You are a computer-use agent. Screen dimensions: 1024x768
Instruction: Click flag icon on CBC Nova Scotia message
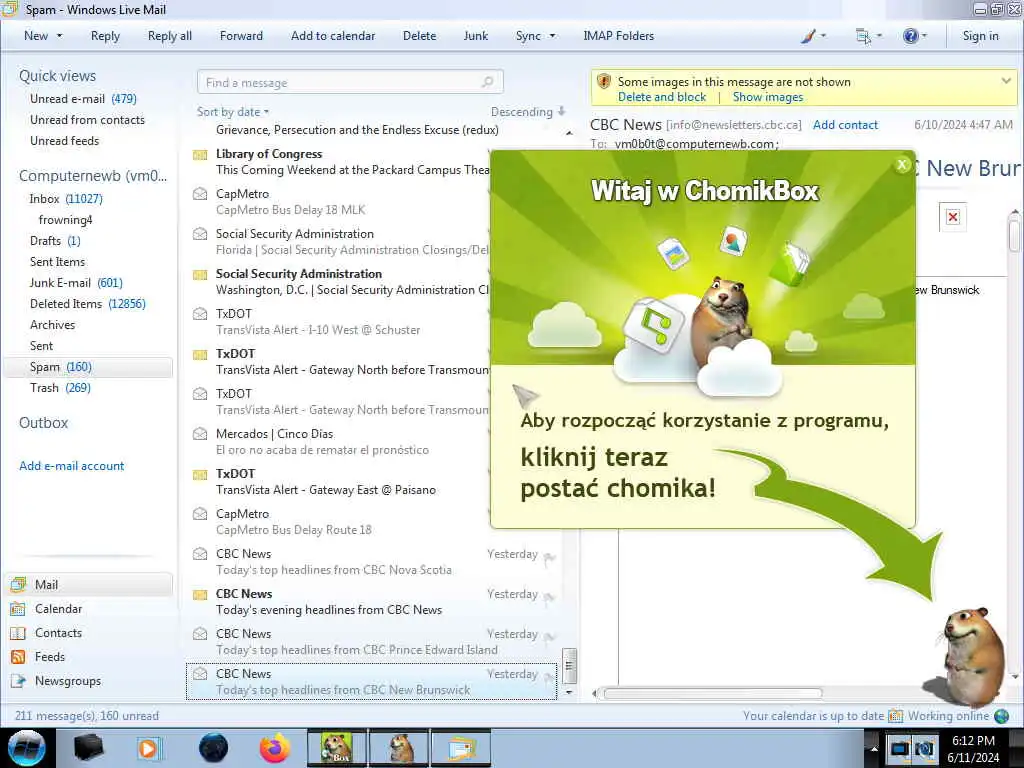549,557
